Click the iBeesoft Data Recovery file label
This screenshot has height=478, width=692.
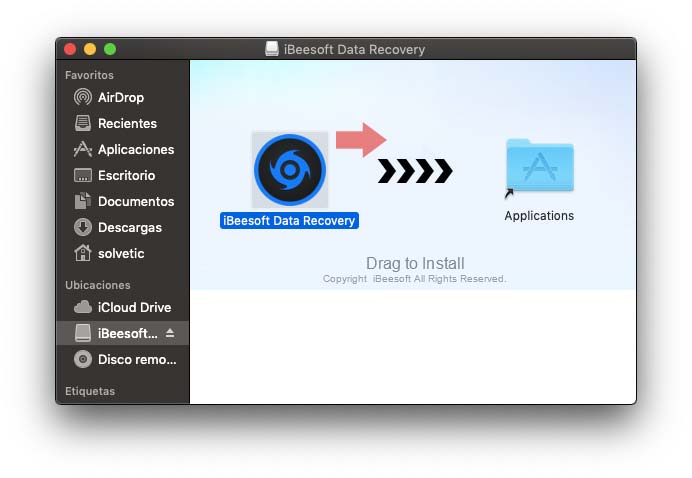tap(289, 221)
